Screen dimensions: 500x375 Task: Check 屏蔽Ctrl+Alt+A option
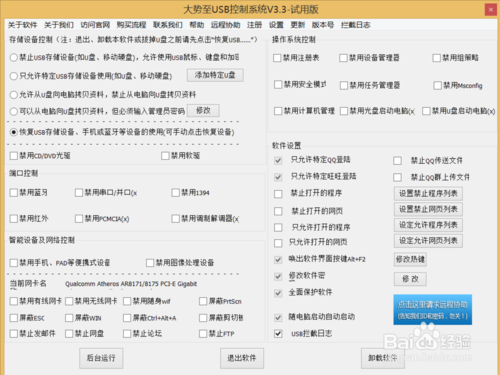[127, 318]
